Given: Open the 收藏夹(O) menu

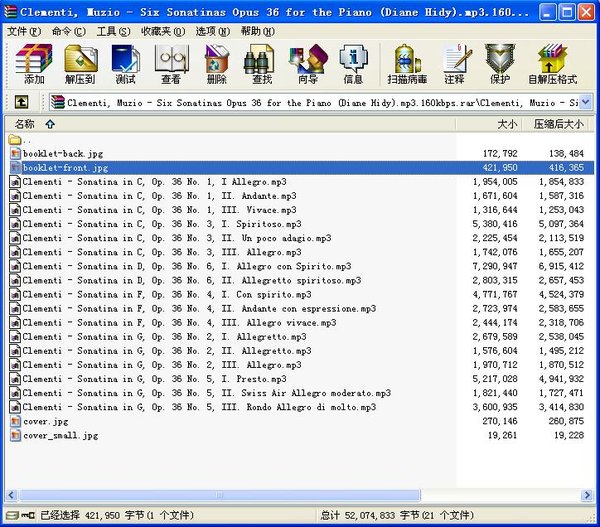Looking at the screenshot, I should tap(163, 31).
